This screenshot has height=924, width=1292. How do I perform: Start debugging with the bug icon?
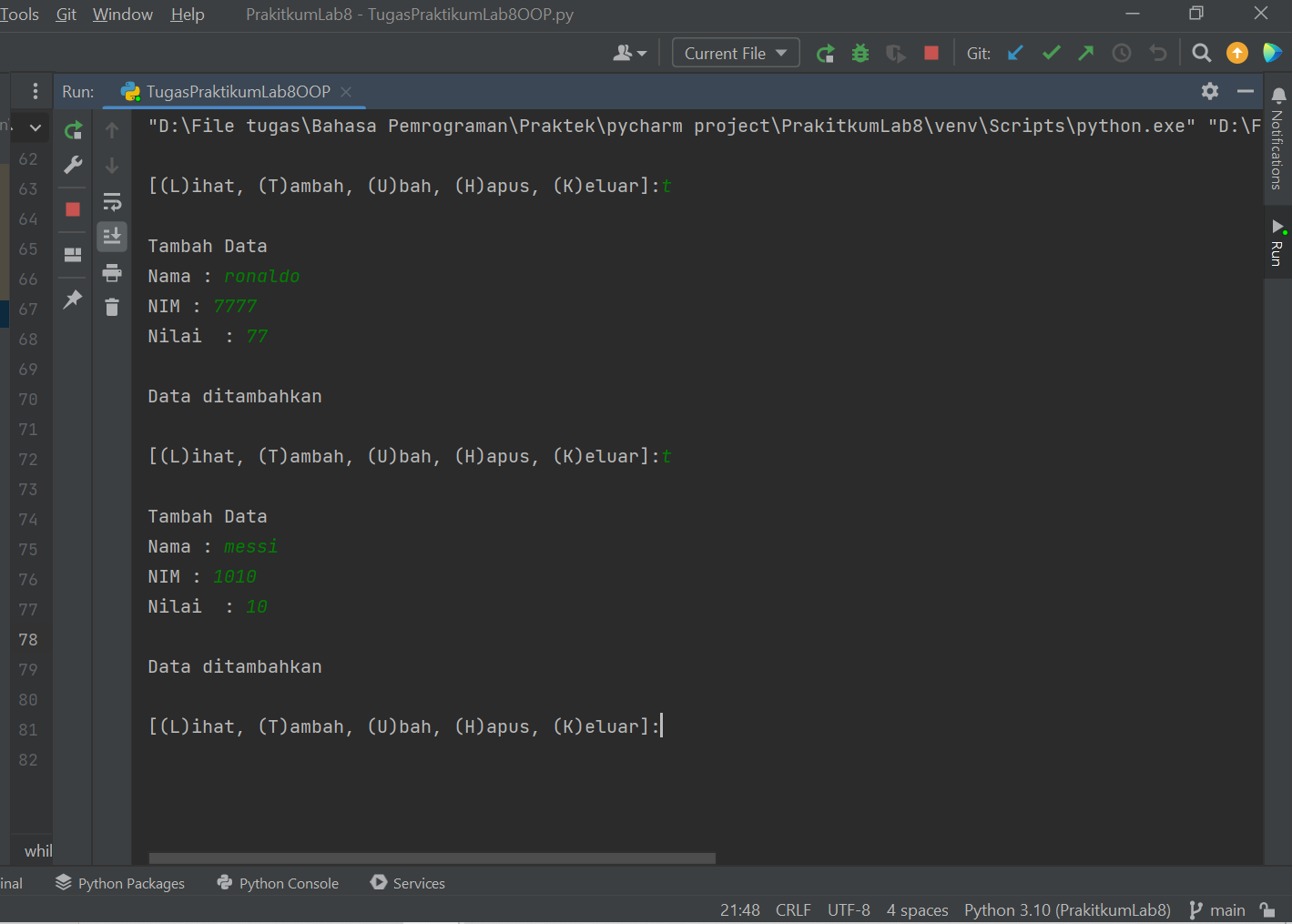[x=860, y=53]
